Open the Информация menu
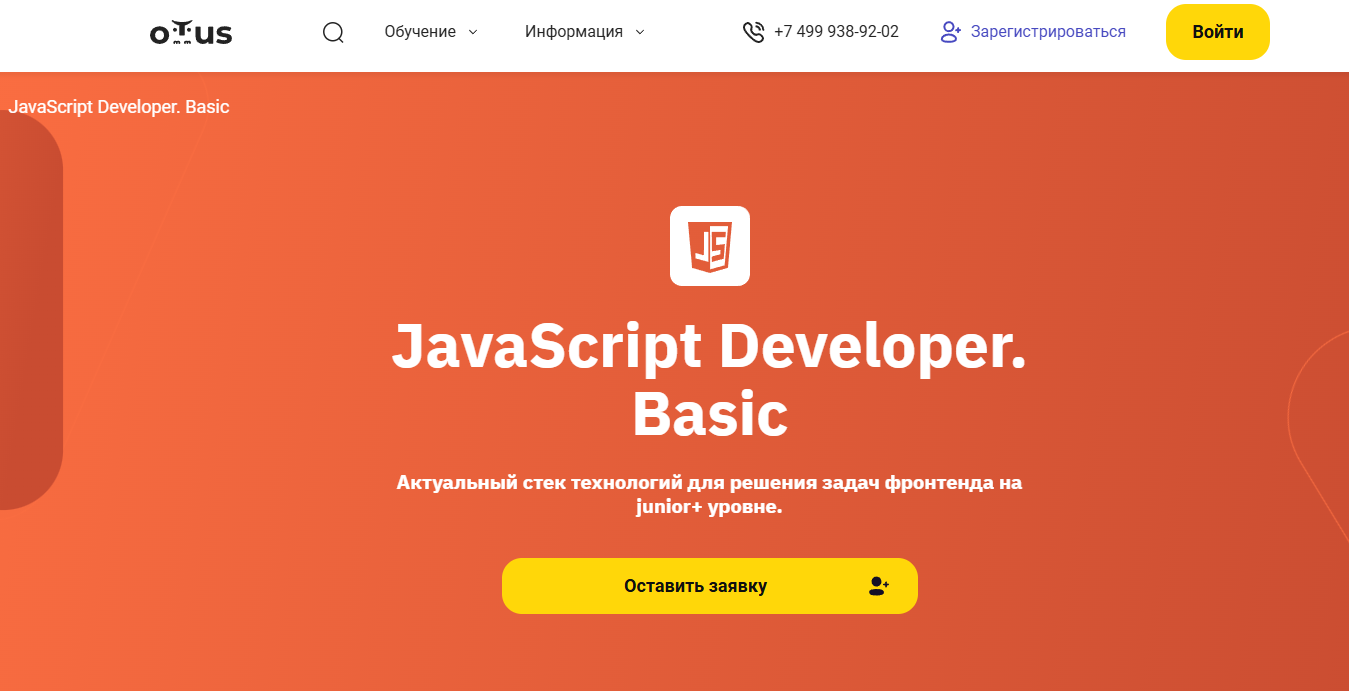 (574, 32)
